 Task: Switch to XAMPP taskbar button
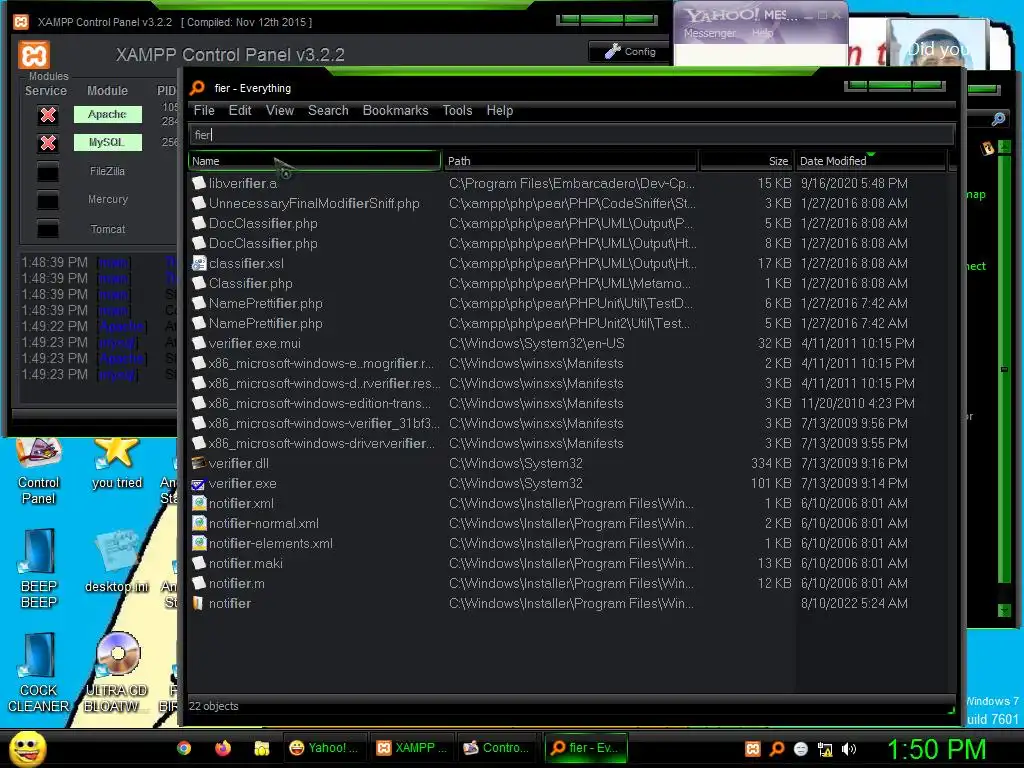point(411,748)
